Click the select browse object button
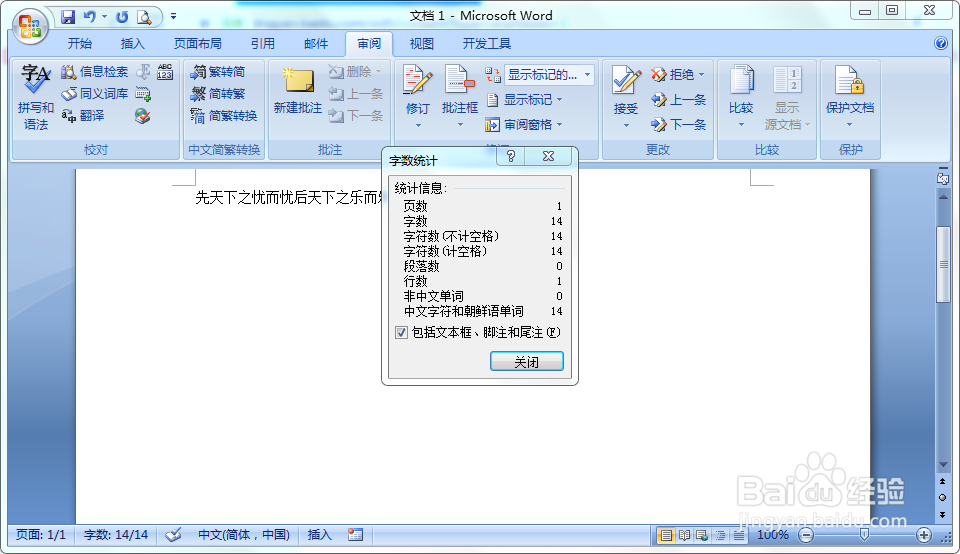960x554 pixels. 943,498
